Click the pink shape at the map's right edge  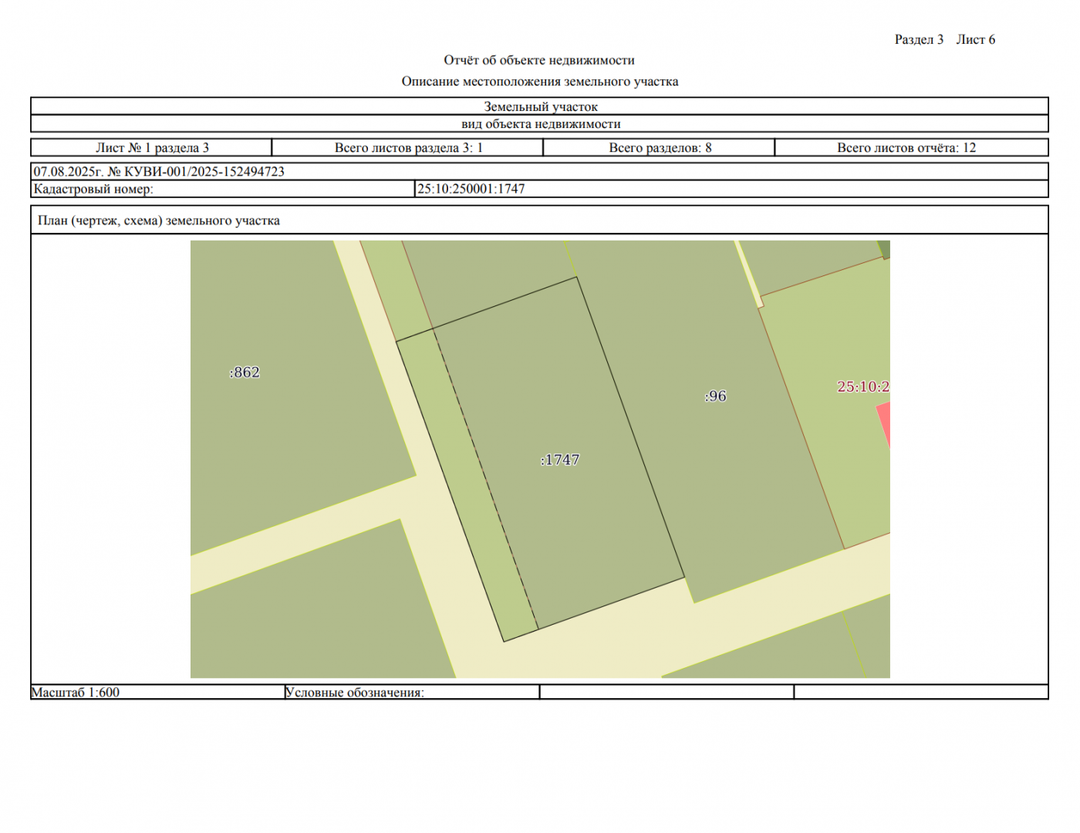884,425
